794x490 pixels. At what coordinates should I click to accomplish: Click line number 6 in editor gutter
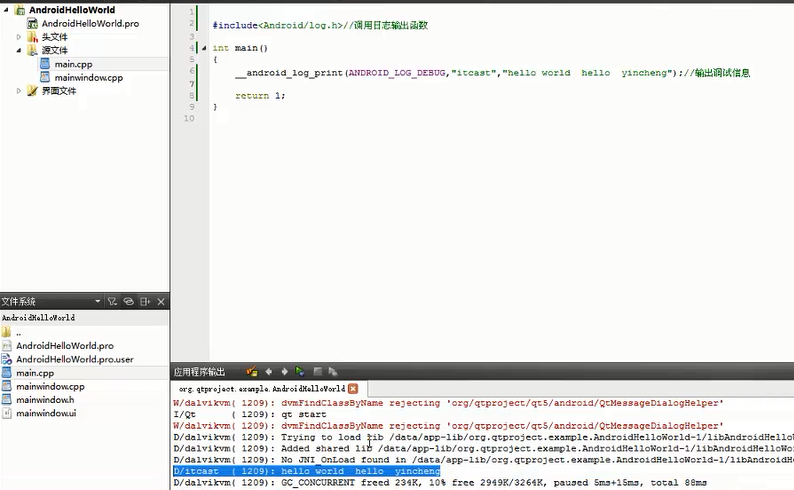pyautogui.click(x=192, y=71)
